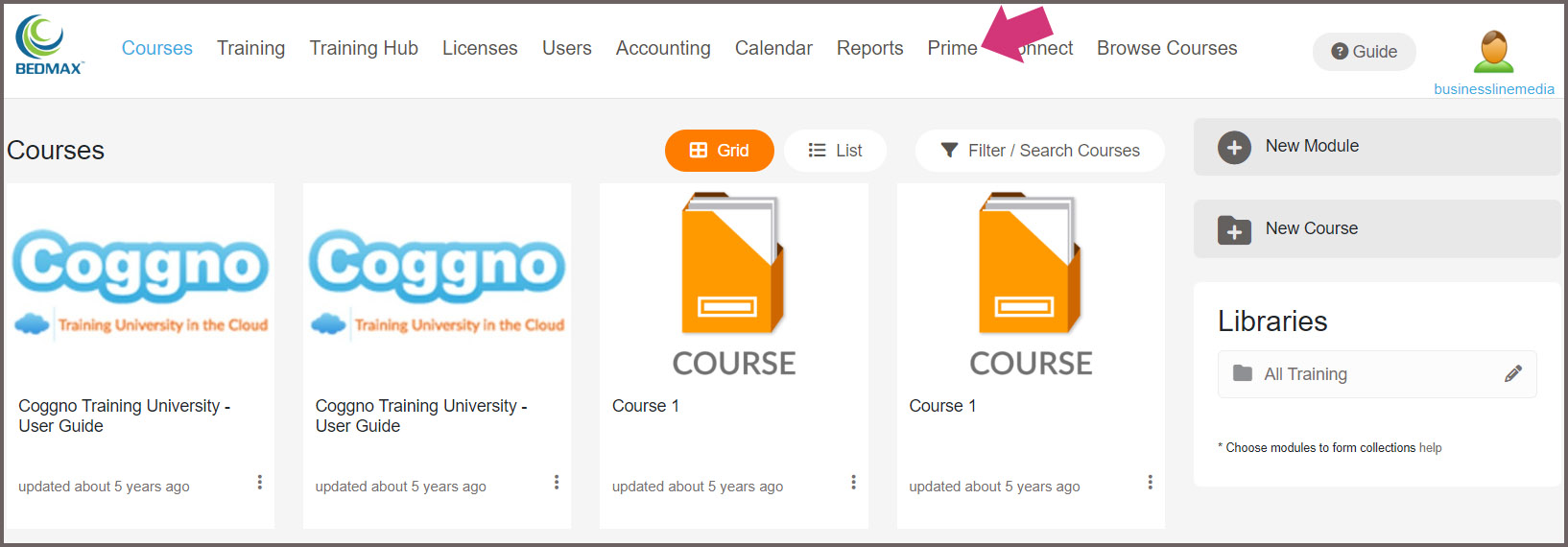Go to Training Hub
This screenshot has height=547, width=1568.
click(364, 48)
